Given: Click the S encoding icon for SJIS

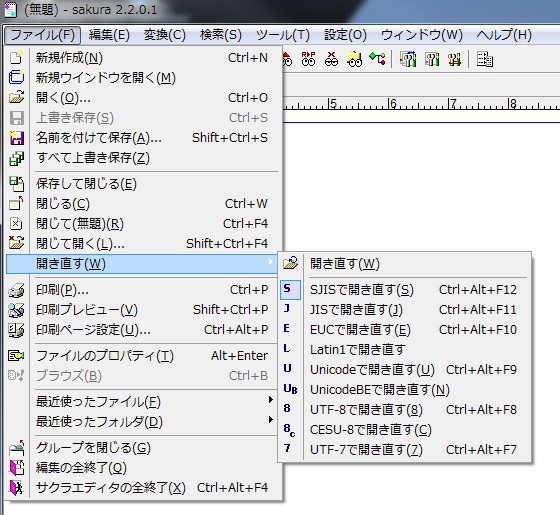Looking at the screenshot, I should [290, 290].
